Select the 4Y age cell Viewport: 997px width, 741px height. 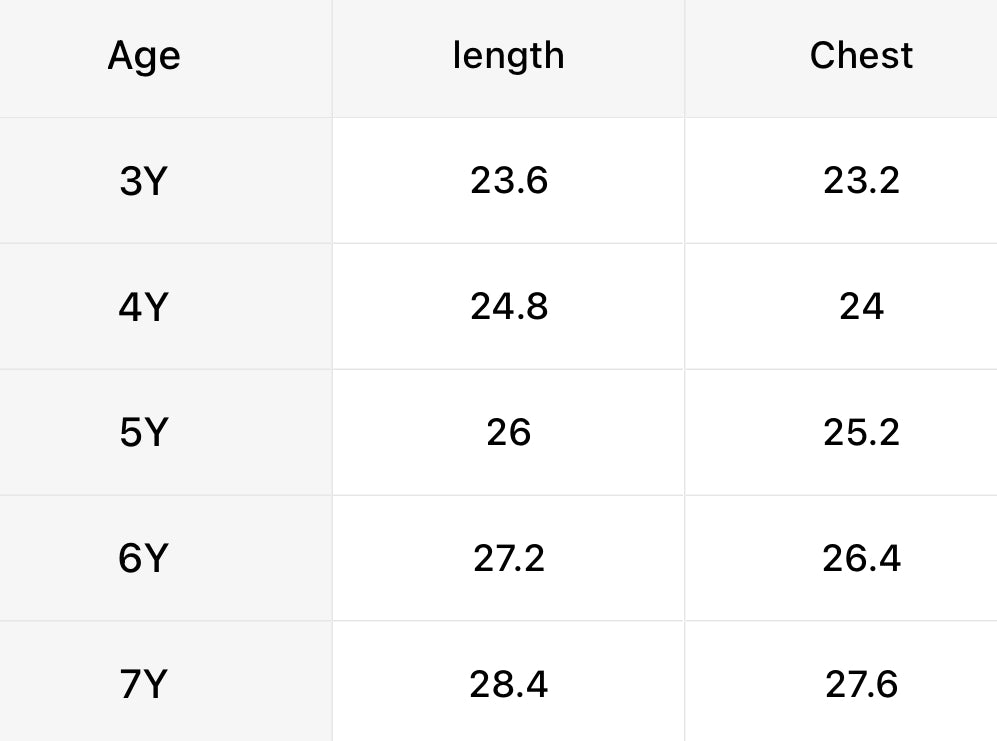tap(142, 307)
